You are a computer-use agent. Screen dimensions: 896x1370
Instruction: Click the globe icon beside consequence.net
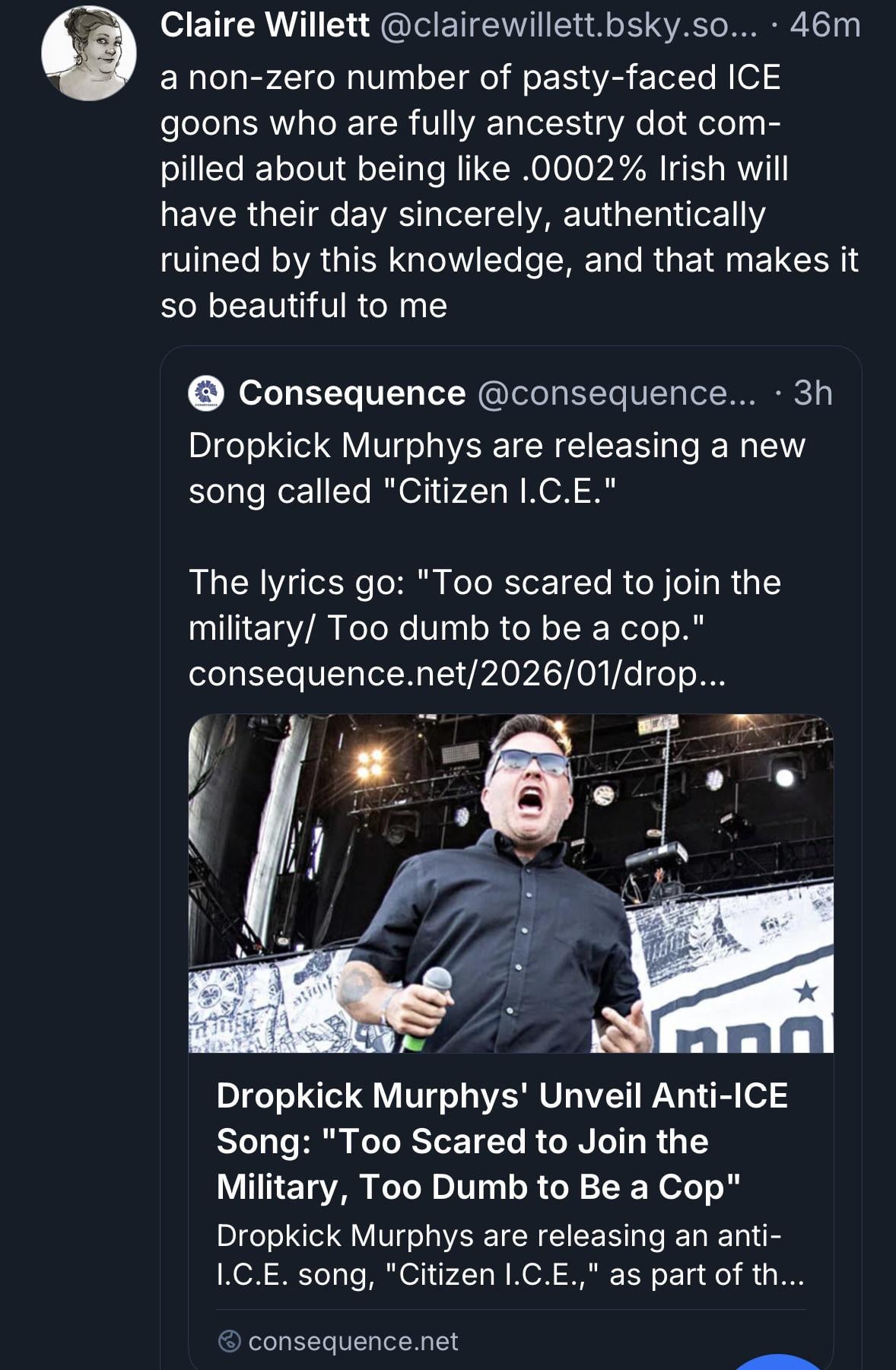coord(229,1341)
